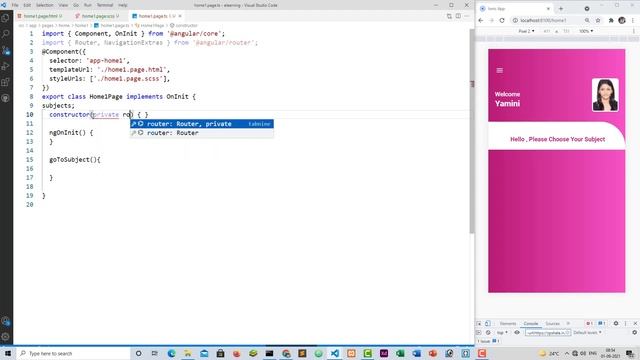Click the Windows Start button

pyautogui.click(x=7, y=353)
